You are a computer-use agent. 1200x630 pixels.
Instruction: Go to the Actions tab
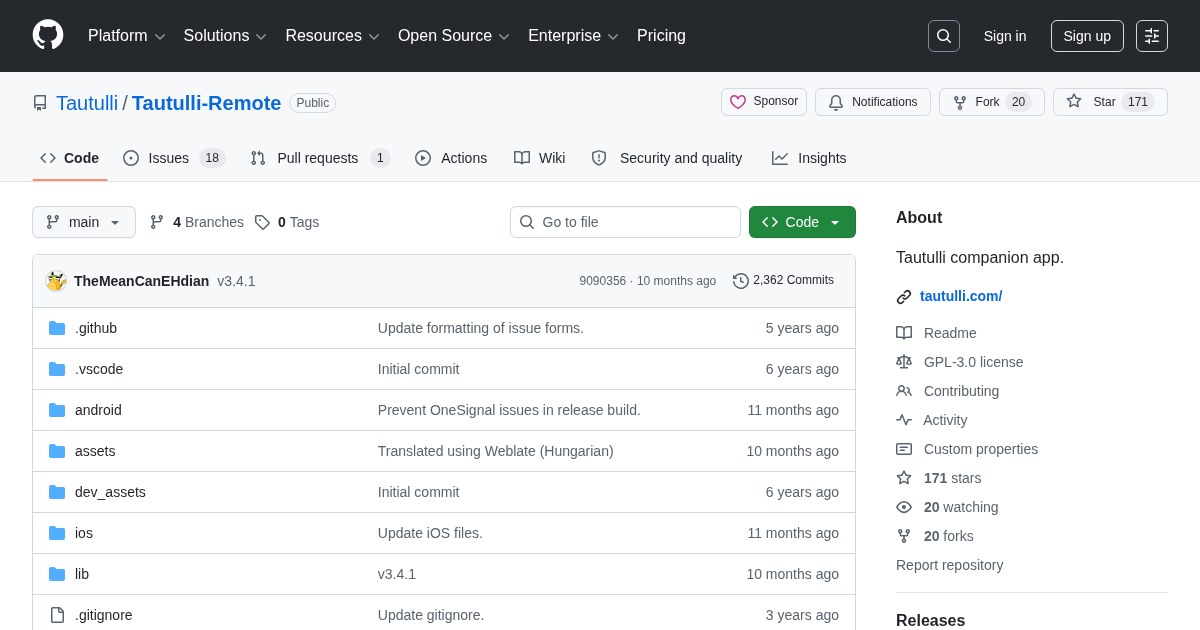[451, 158]
